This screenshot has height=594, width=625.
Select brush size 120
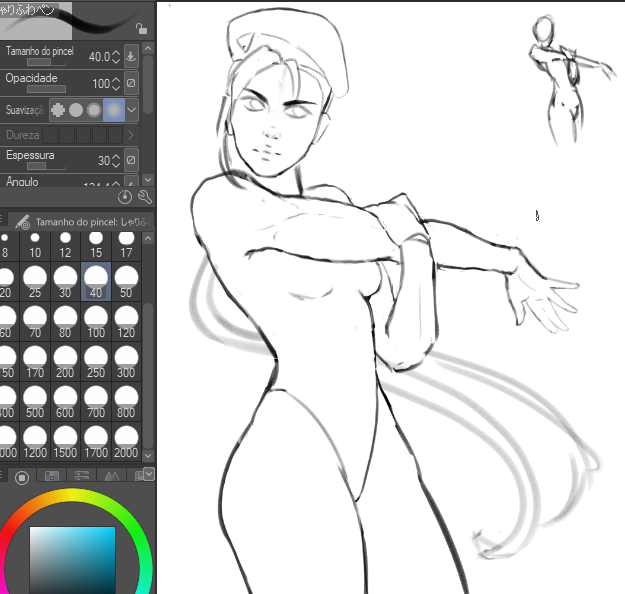pos(126,322)
